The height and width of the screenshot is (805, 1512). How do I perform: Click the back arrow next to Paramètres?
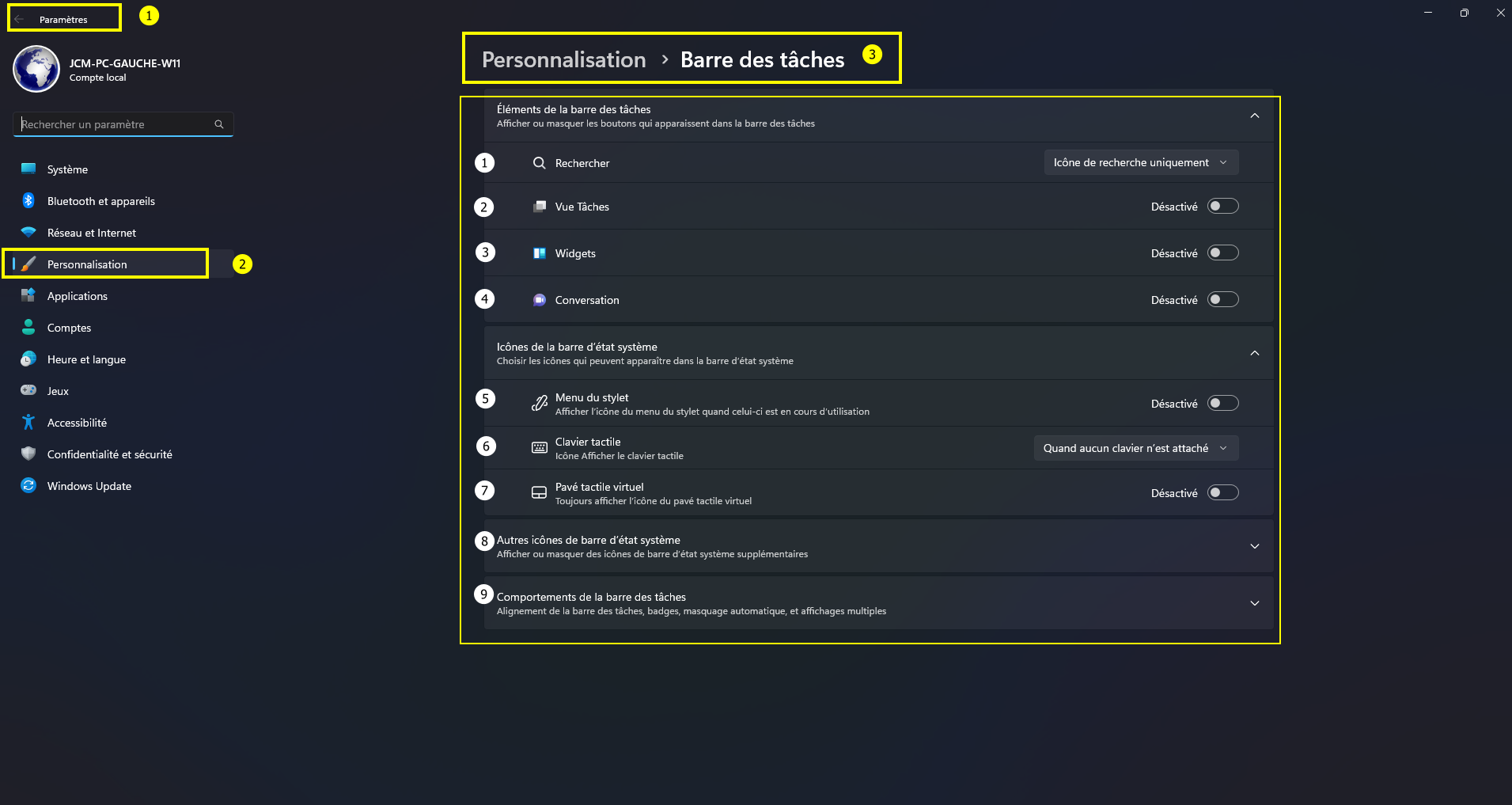pos(19,19)
